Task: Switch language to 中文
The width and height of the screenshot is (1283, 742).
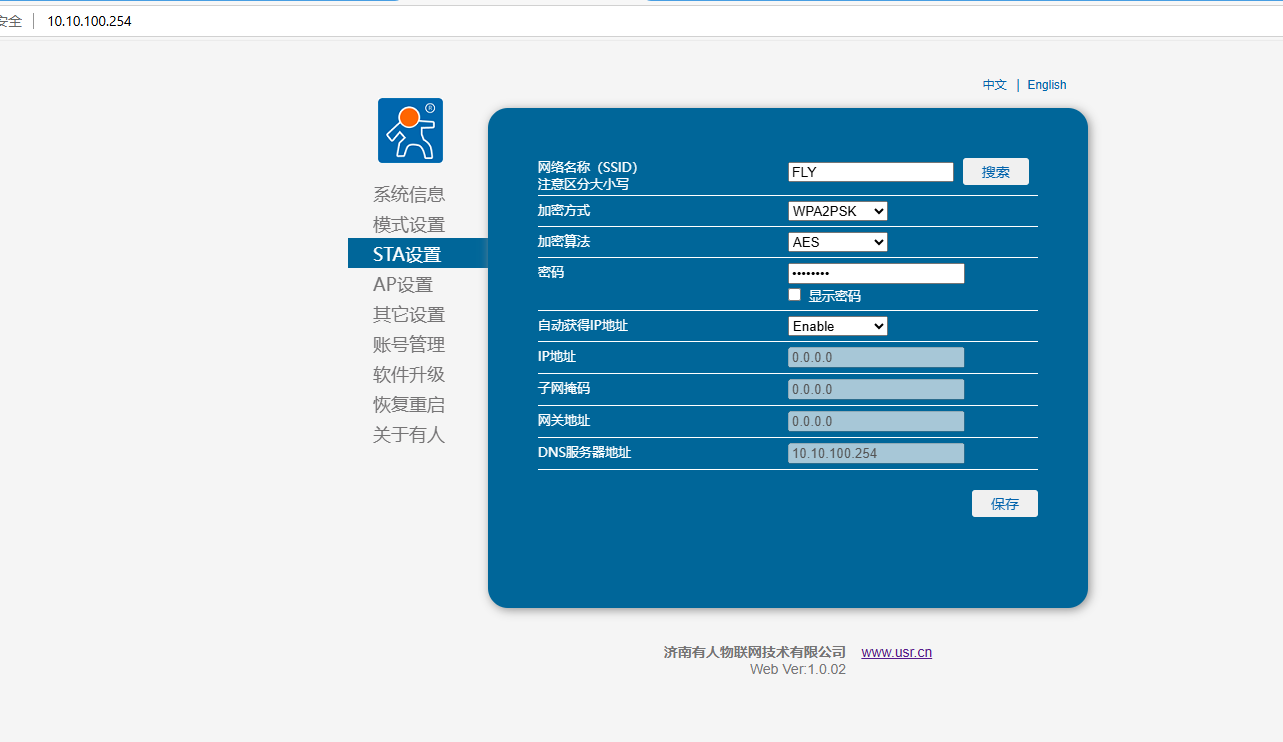Action: [x=994, y=85]
